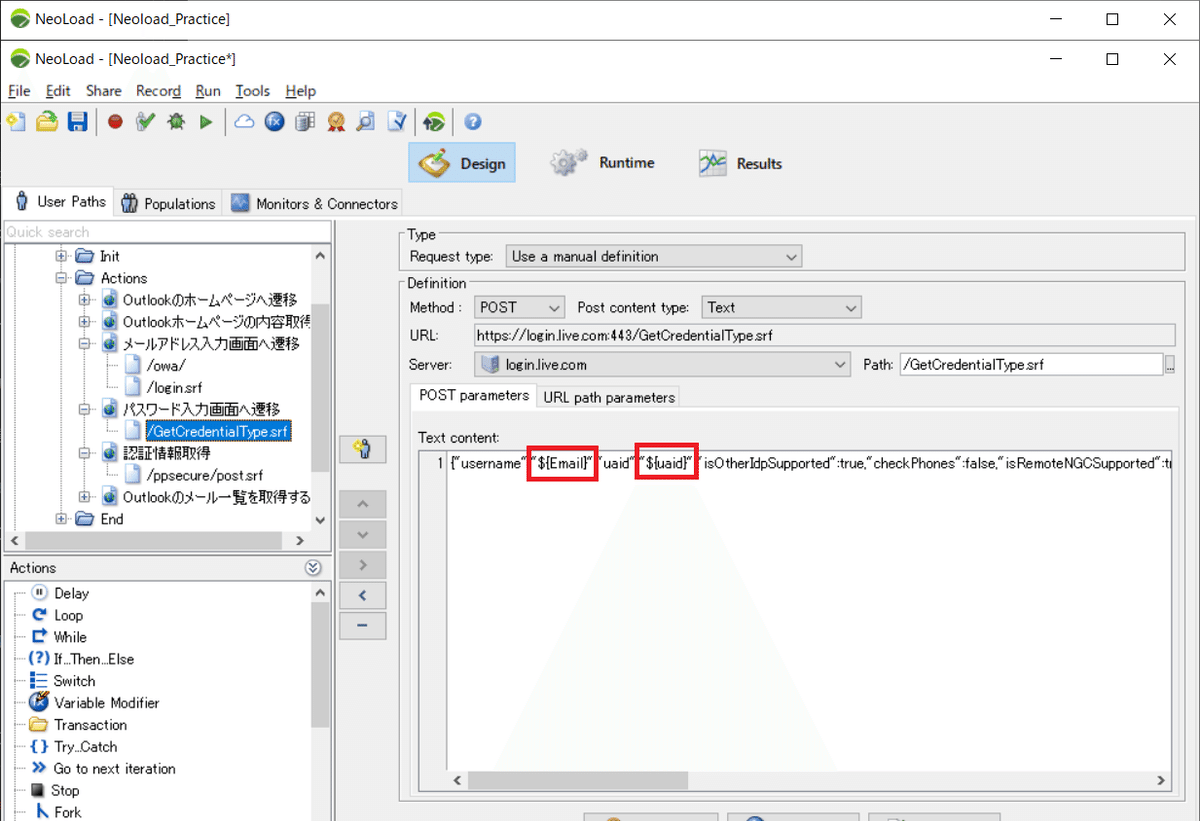Switch to Results section
1200x821 pixels.
[741, 163]
